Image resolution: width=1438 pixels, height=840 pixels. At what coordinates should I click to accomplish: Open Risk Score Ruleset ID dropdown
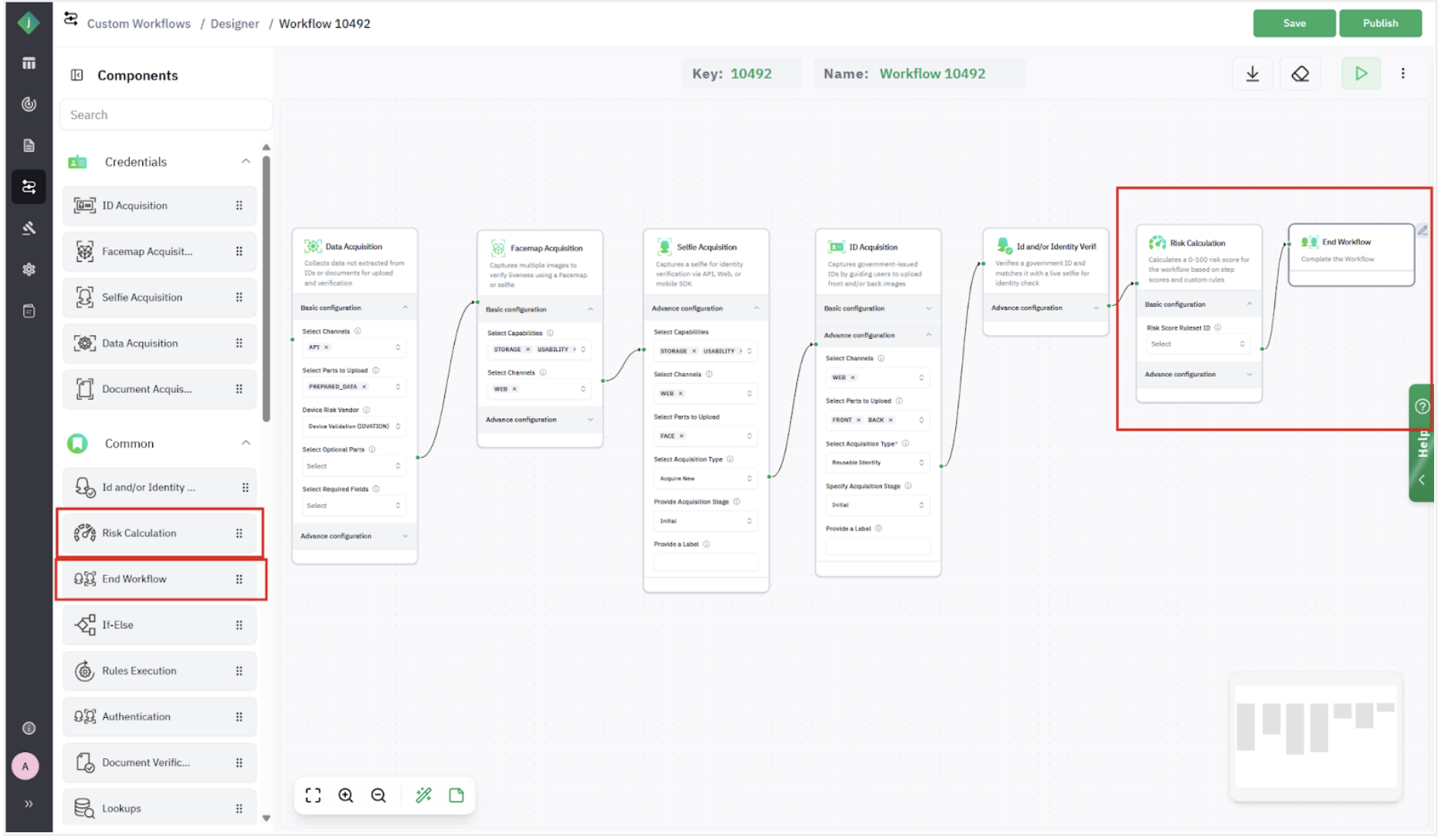click(1196, 344)
